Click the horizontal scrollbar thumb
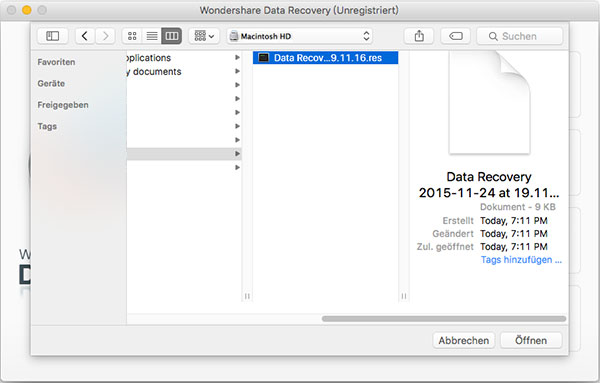 tap(444, 319)
